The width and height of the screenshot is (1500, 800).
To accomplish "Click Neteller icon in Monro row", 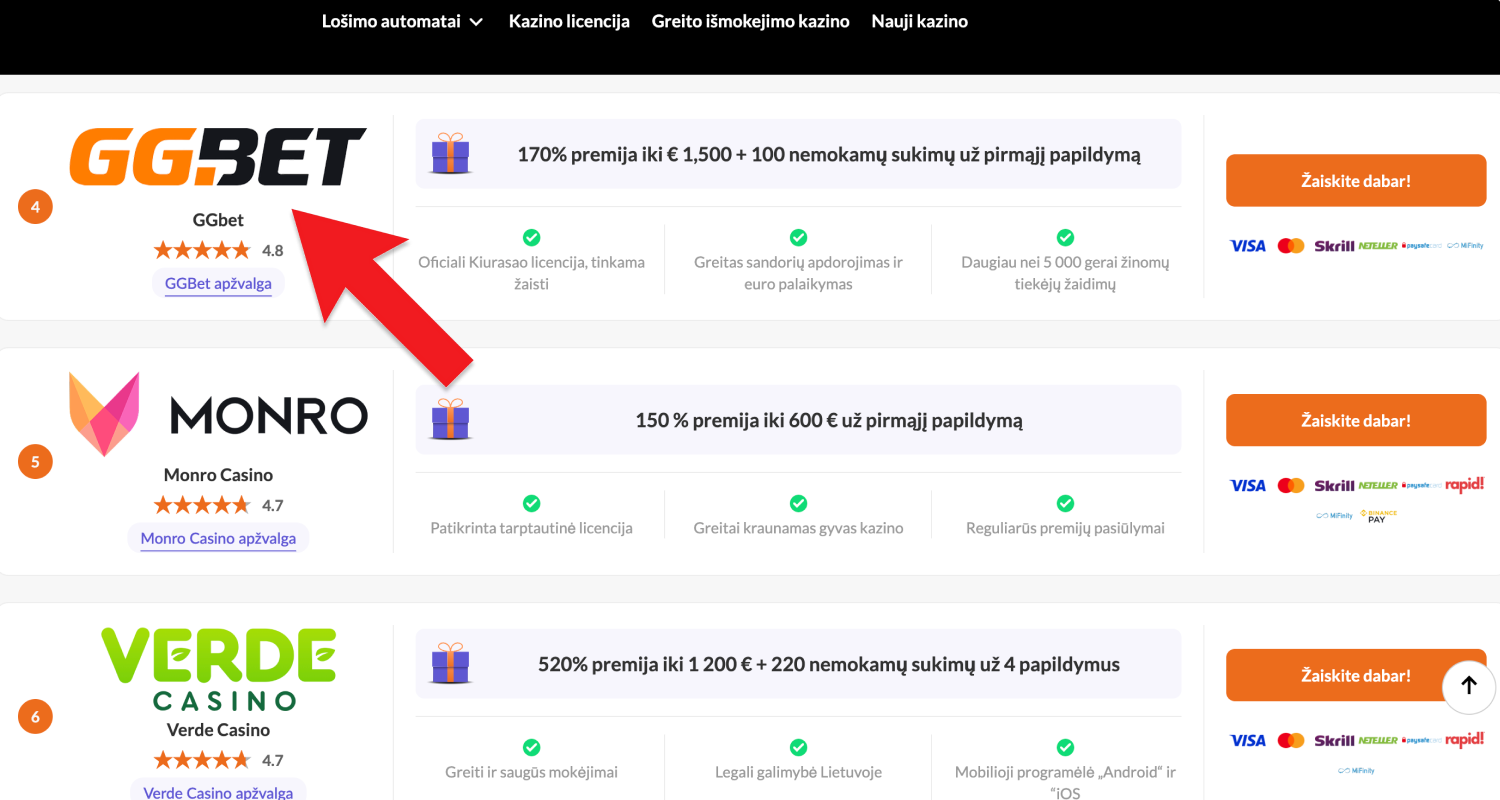I will coord(1378,485).
